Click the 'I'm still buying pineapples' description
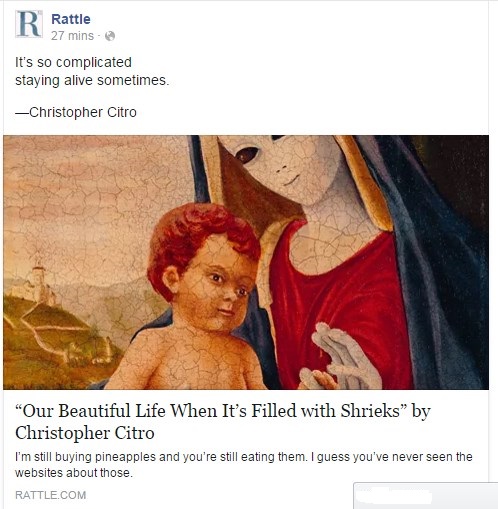The image size is (498, 509). tap(243, 457)
